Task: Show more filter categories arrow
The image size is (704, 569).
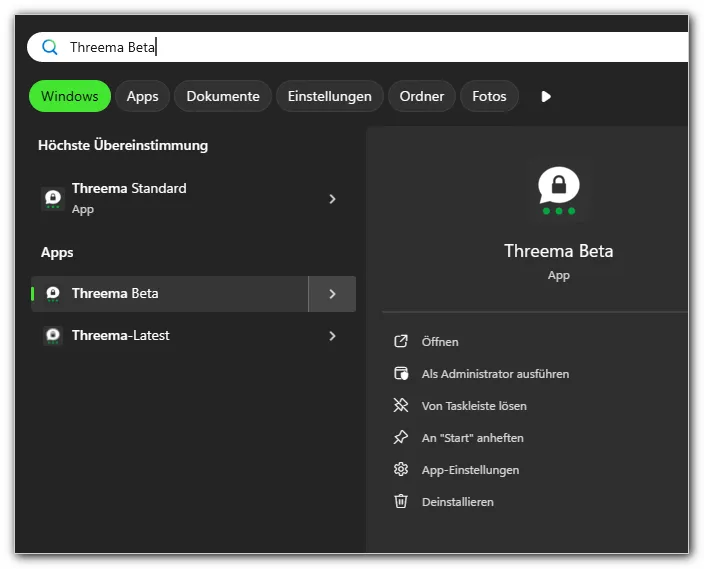Action: pyautogui.click(x=546, y=97)
